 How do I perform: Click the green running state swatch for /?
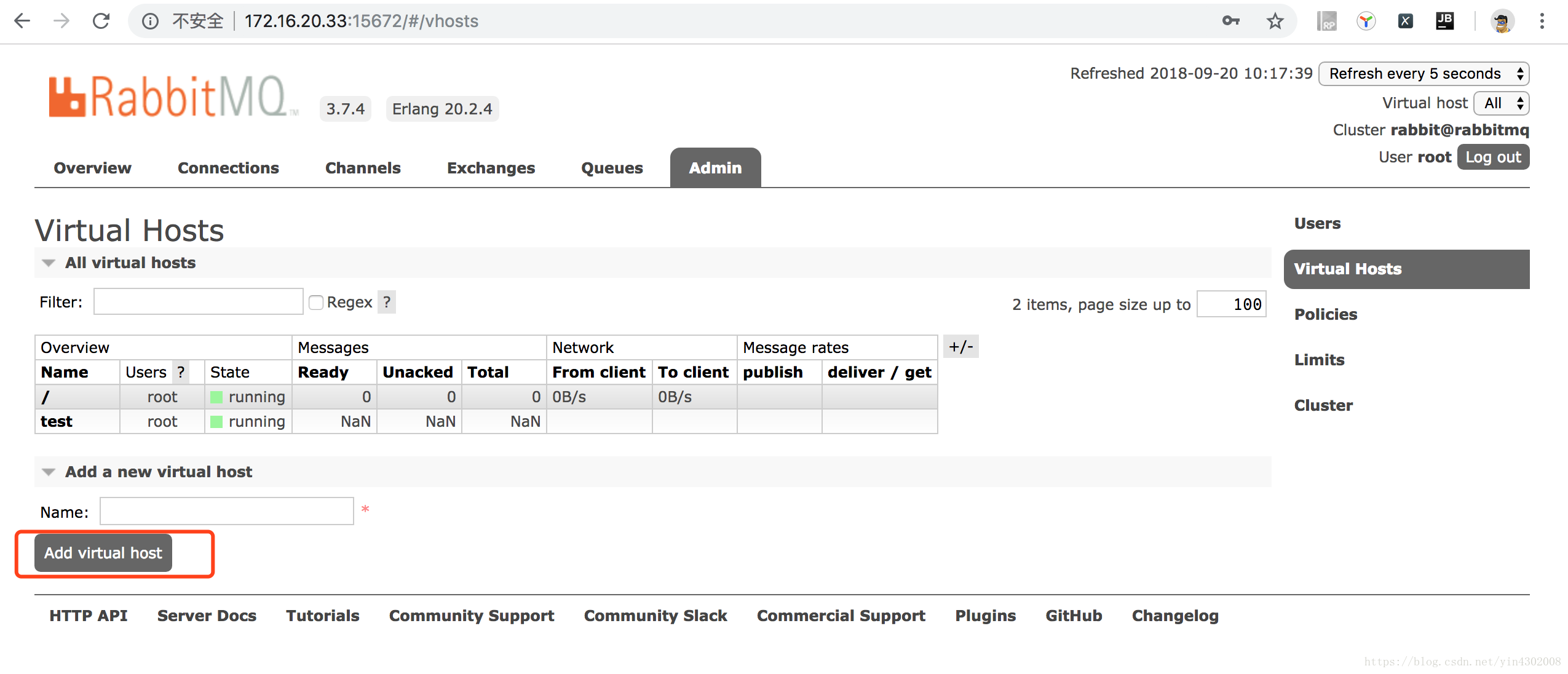click(216, 397)
